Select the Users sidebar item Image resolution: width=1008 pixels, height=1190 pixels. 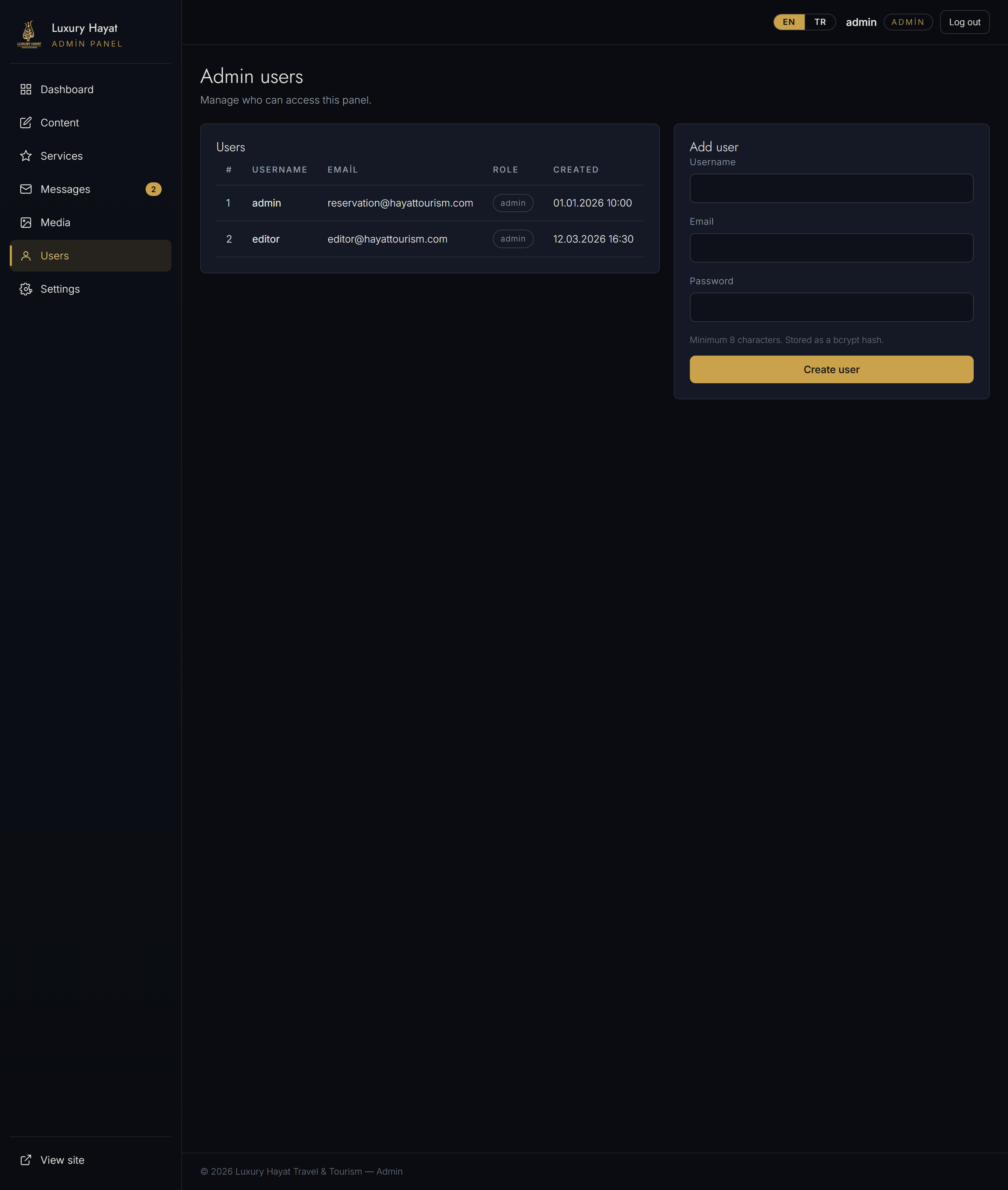click(91, 255)
